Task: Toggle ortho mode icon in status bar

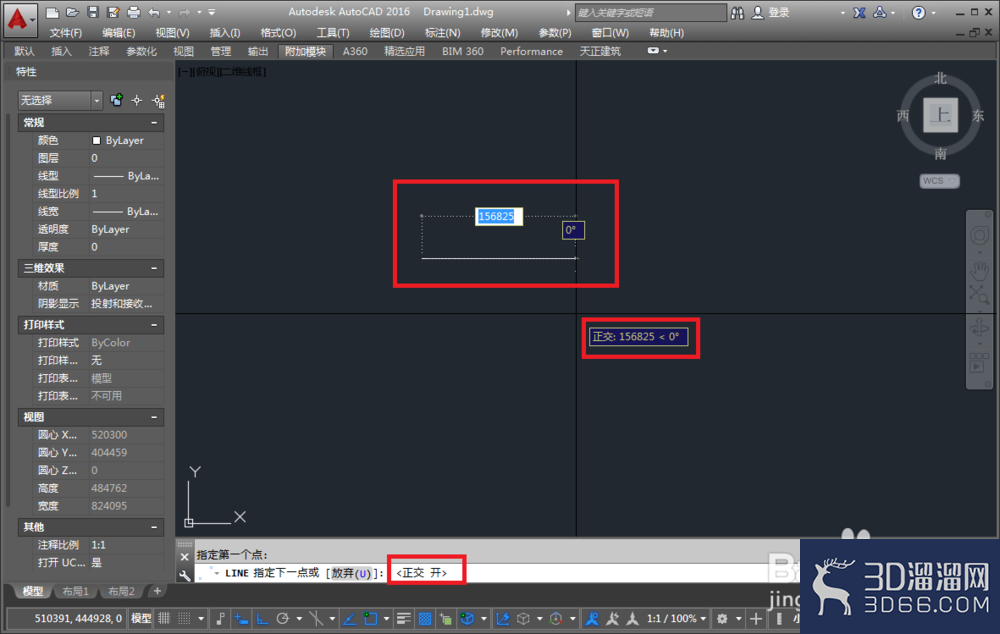Action: 262,618
